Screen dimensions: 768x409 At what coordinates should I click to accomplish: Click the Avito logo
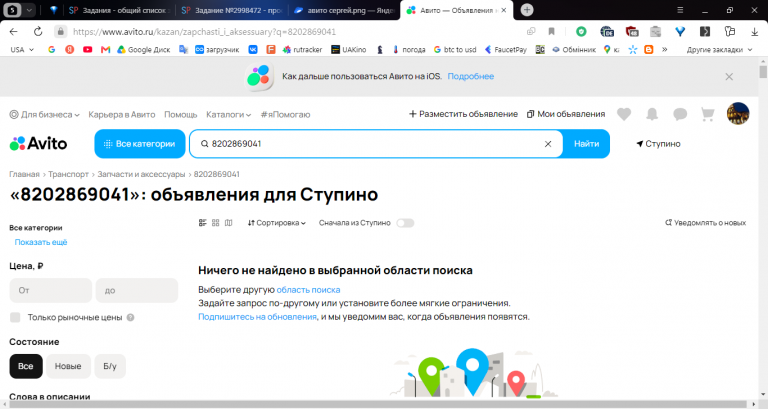38,144
